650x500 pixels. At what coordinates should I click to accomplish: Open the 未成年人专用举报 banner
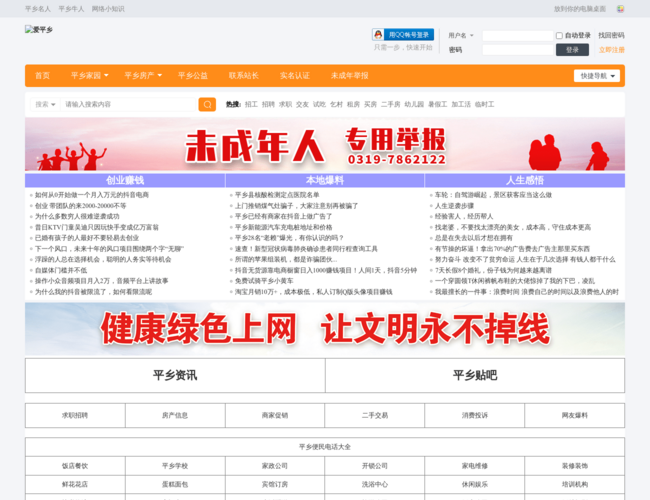click(325, 146)
